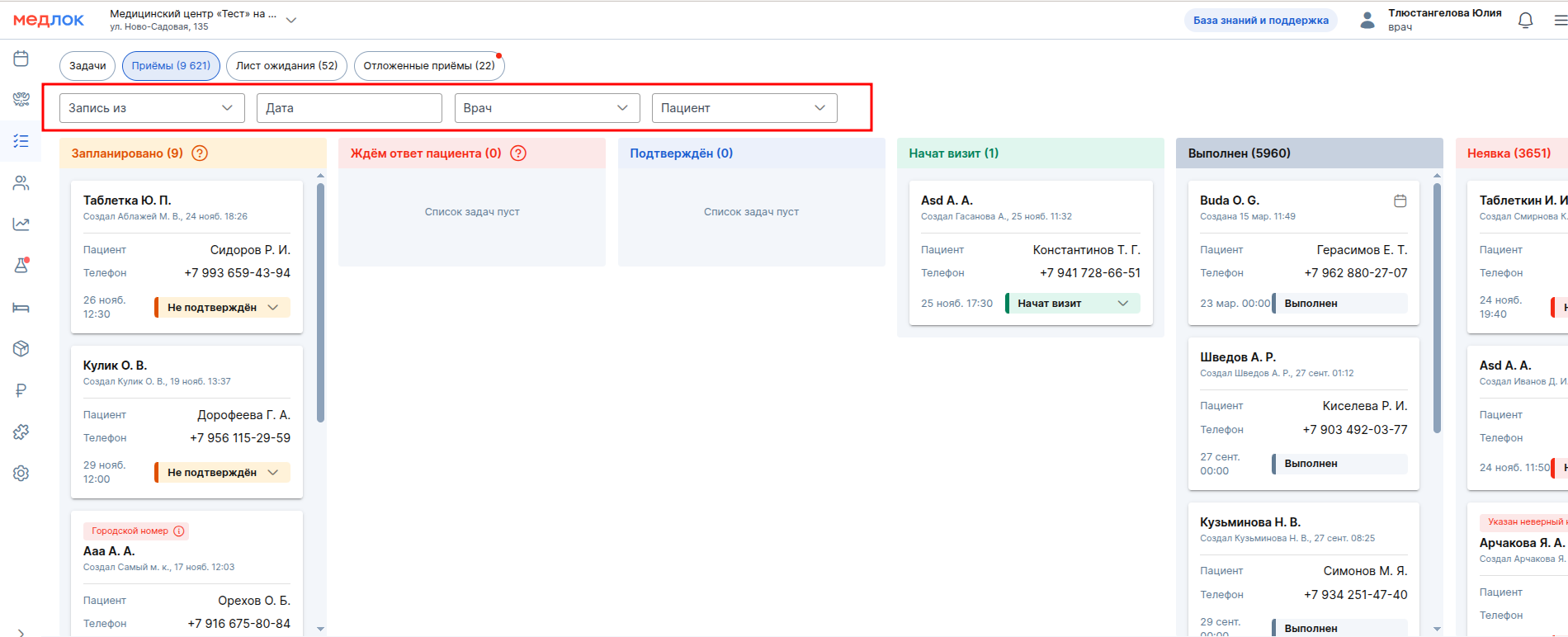Expand the Запись из dropdown
Screen dimensions: 1568x637
click(x=152, y=108)
